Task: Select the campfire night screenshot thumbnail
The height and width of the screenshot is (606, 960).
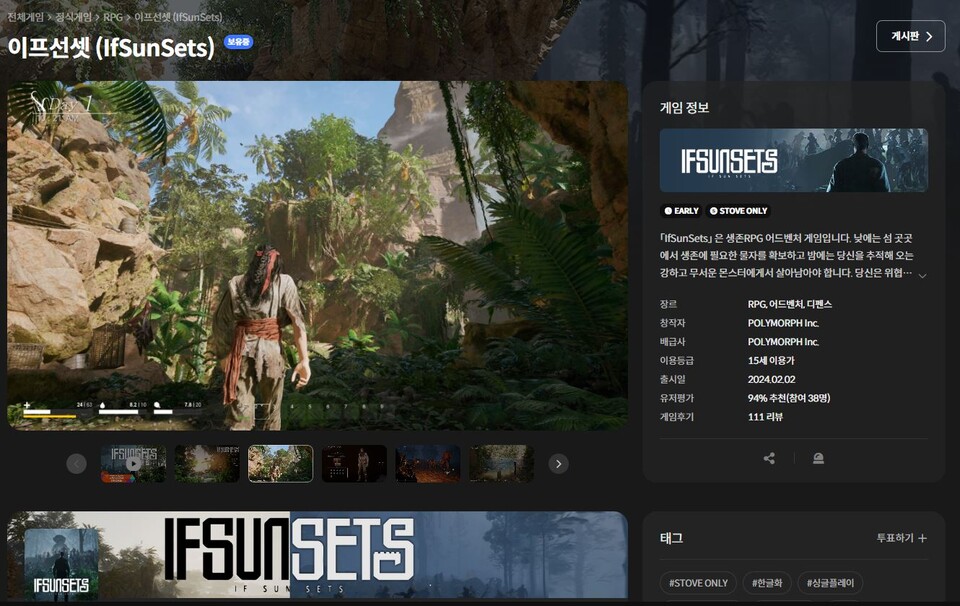Action: pos(428,464)
